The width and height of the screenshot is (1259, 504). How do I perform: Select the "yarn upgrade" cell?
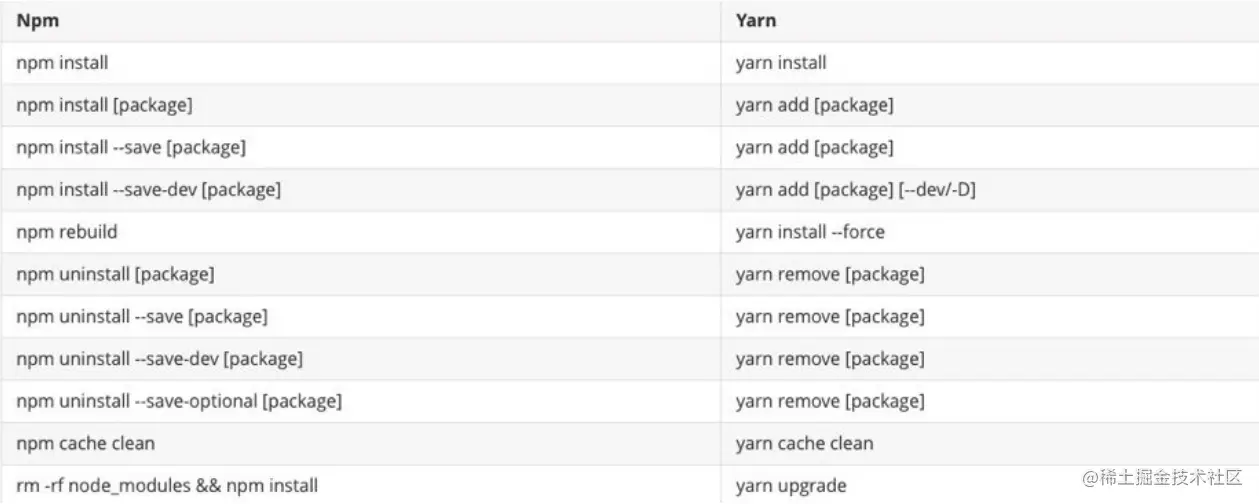pos(791,486)
